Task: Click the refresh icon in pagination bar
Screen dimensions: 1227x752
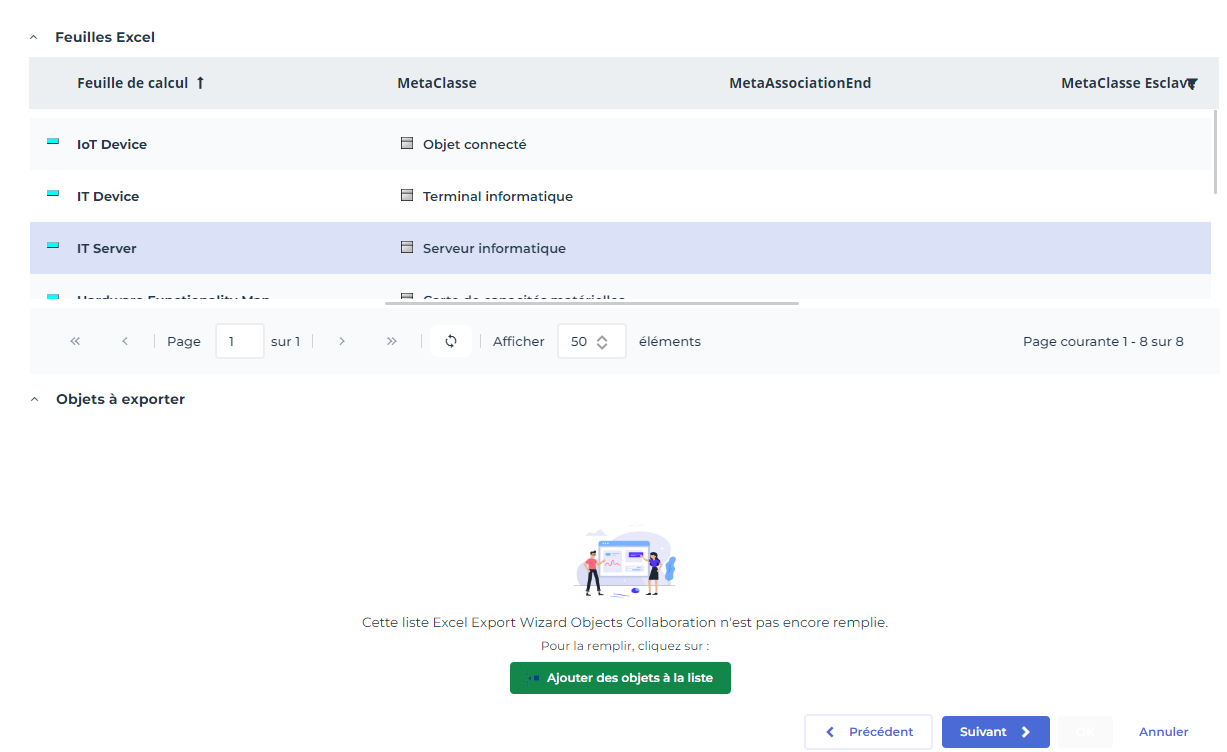Action: [451, 341]
